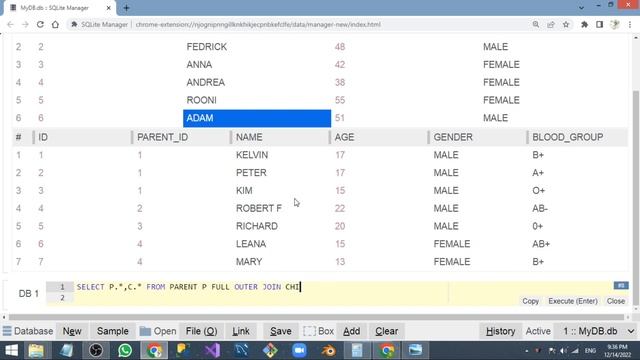This screenshot has width=640, height=360.
Task: Select the ROBERT F name cell
Action: point(259,209)
